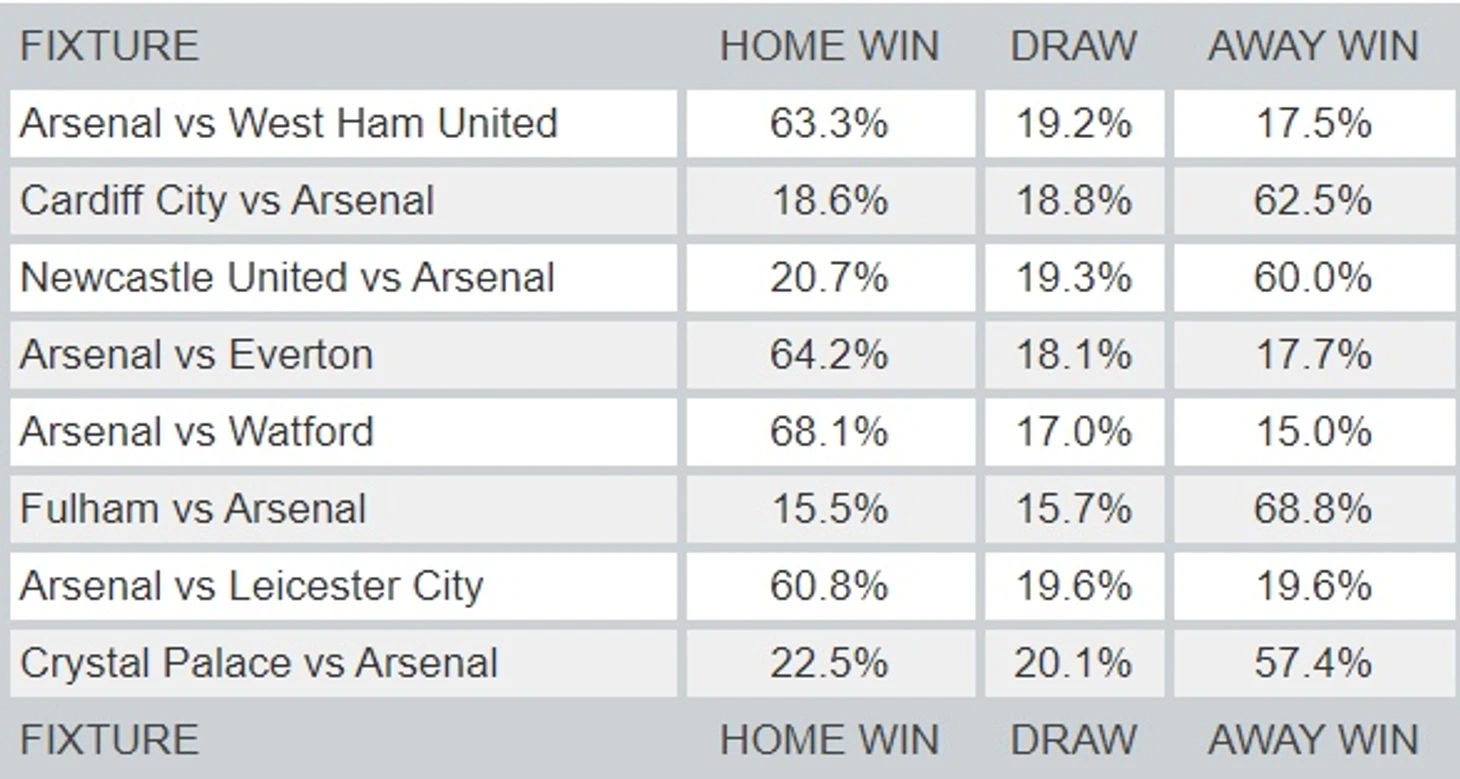Select the HOME WIN column header at top
Screen dimensions: 1460x779
pos(829,46)
